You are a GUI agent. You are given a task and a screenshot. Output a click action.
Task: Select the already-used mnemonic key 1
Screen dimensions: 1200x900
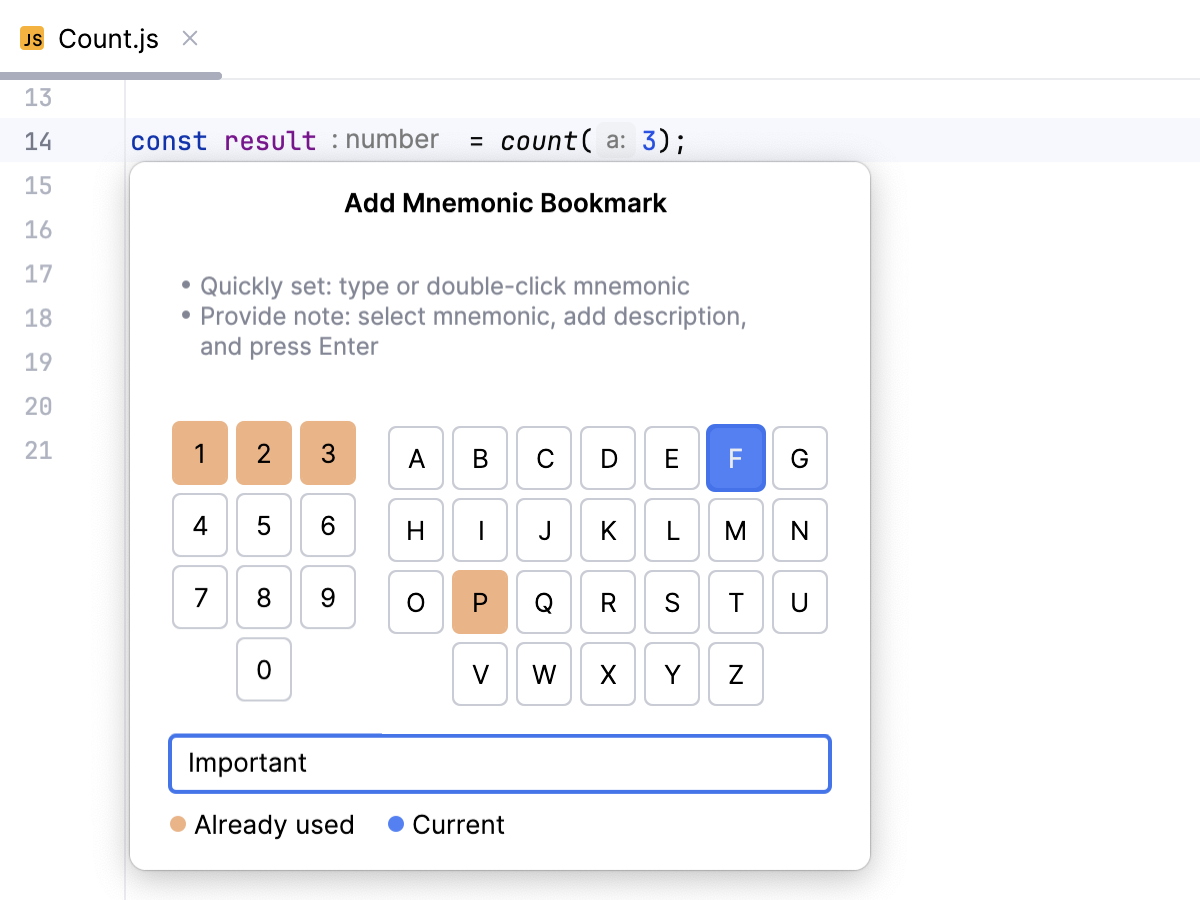pos(199,453)
